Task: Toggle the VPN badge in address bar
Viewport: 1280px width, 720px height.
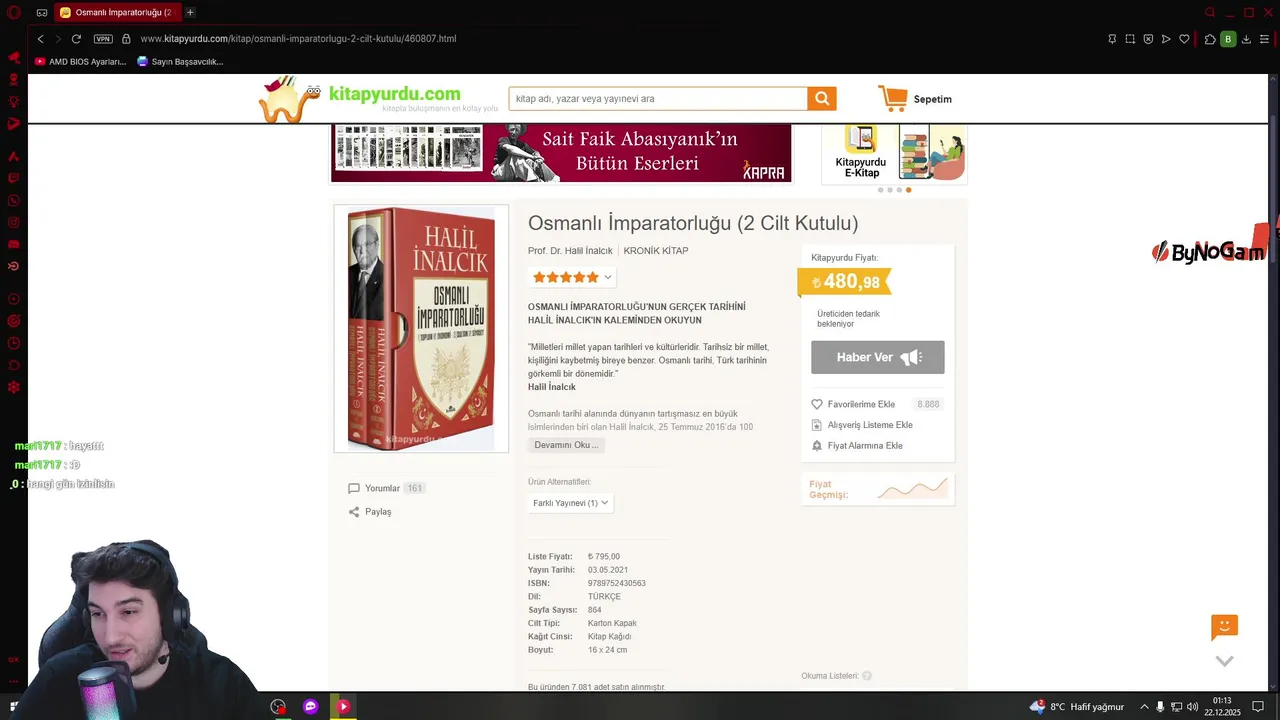Action: [103, 39]
